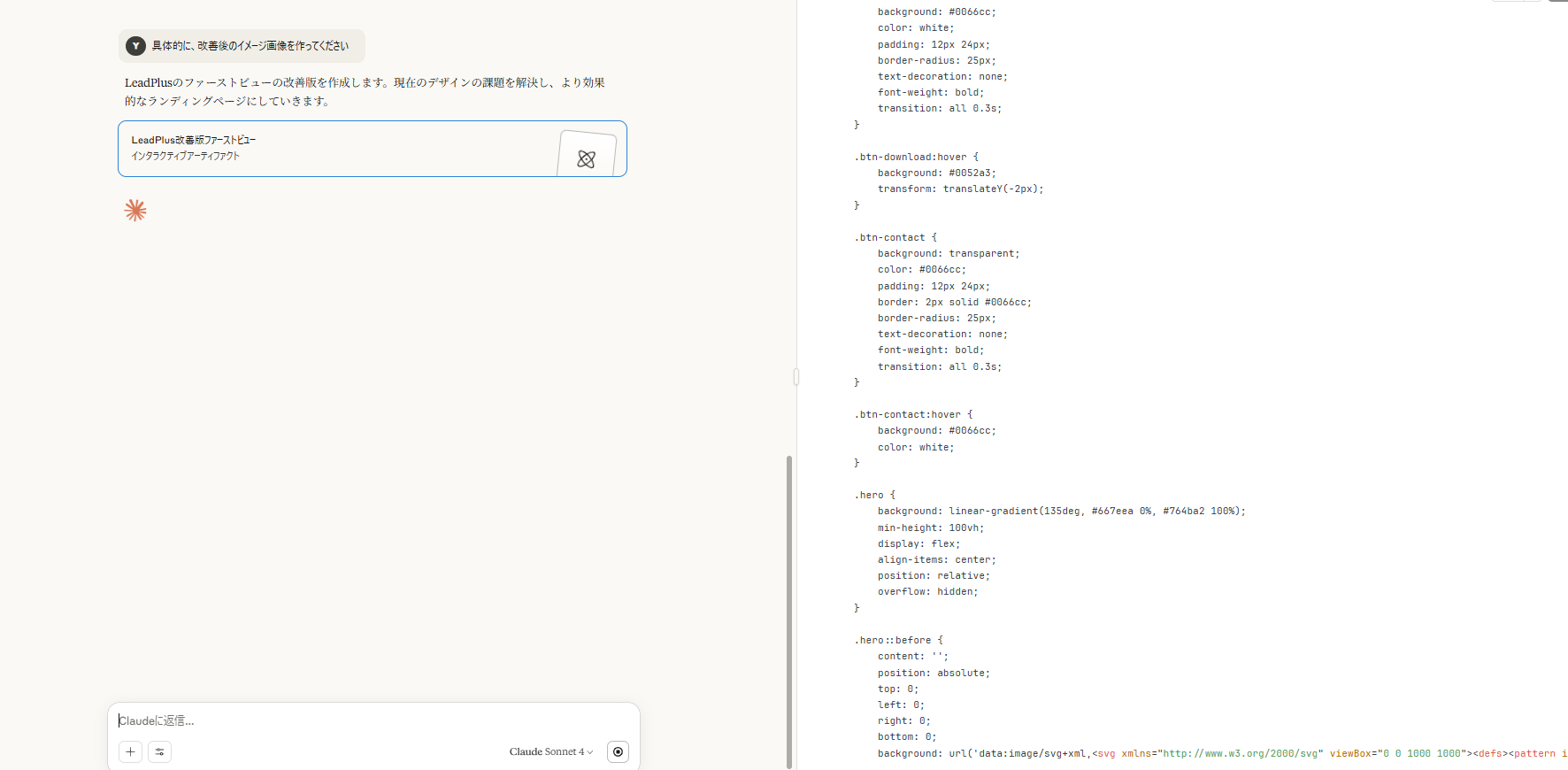Click the atom icon on the artifact card

point(586,158)
